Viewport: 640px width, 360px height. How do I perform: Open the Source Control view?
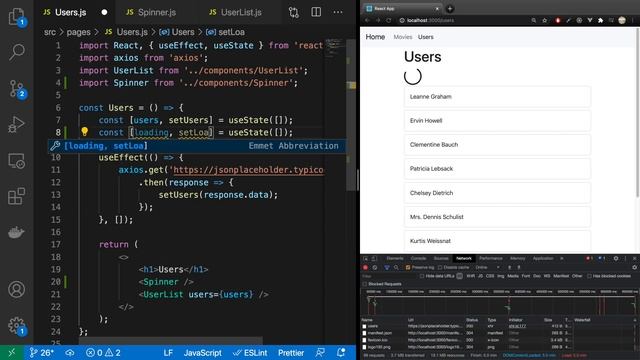(16, 88)
